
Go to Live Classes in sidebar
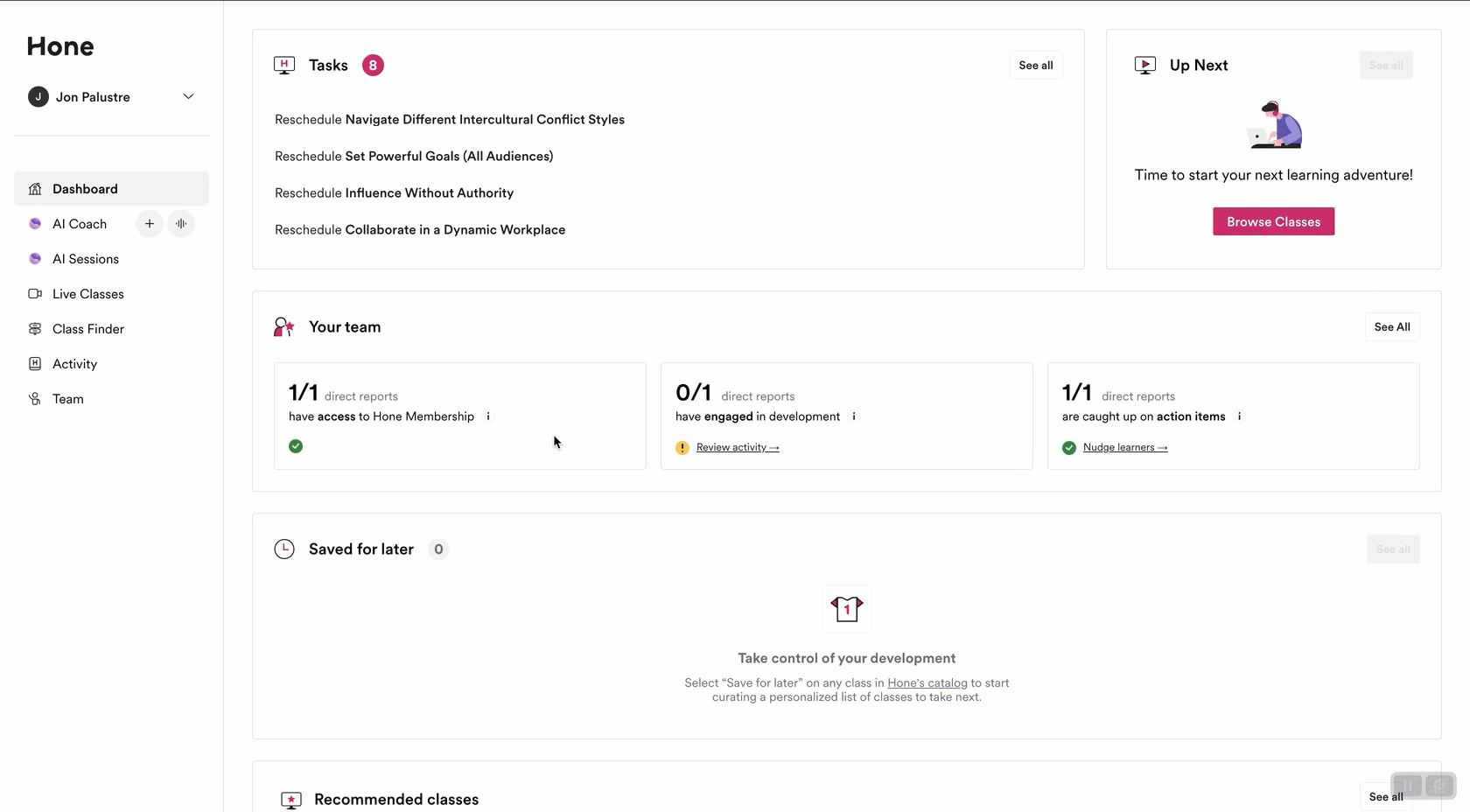[x=87, y=294]
